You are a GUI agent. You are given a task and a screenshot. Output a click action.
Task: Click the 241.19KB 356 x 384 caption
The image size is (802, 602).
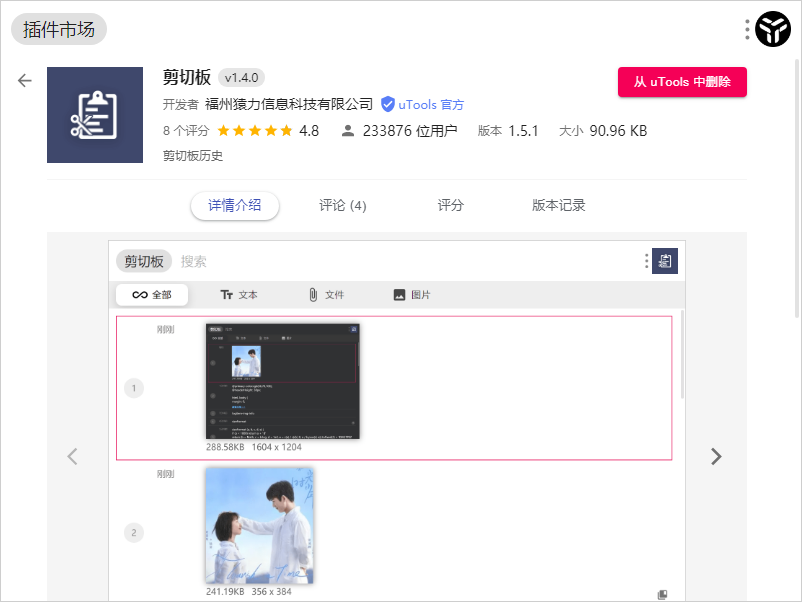click(x=249, y=592)
